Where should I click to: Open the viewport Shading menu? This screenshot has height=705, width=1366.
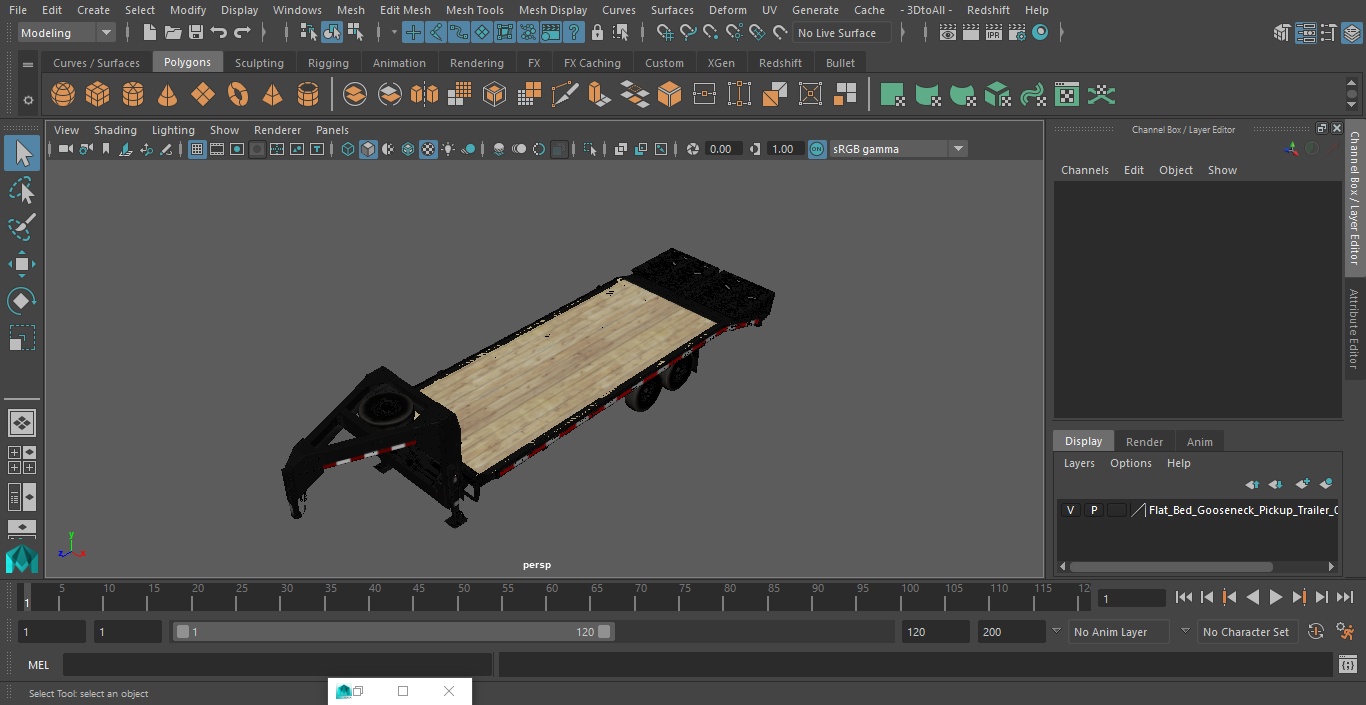point(115,130)
